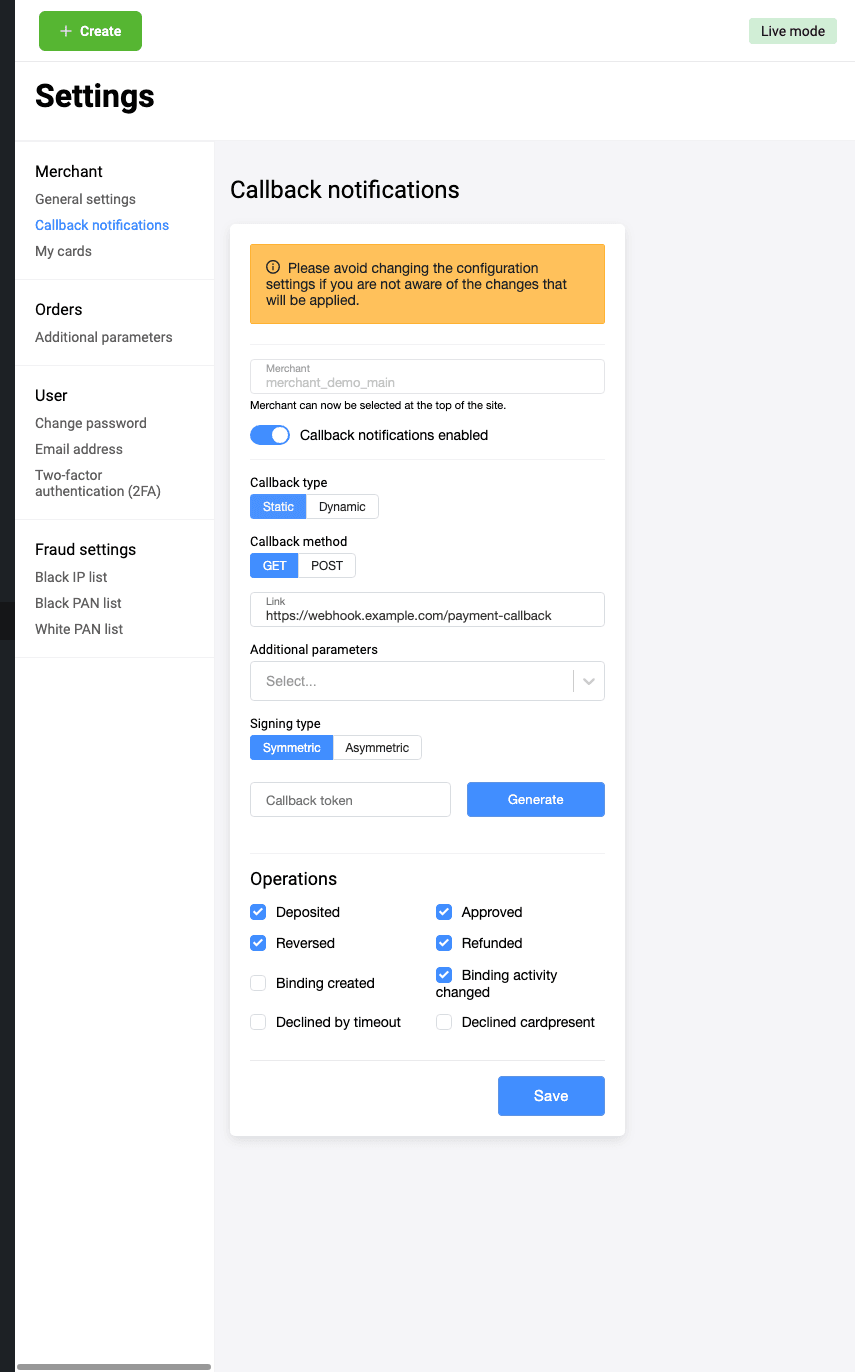The image size is (855, 1372).
Task: Click Generate callback token button
Action: pos(535,800)
